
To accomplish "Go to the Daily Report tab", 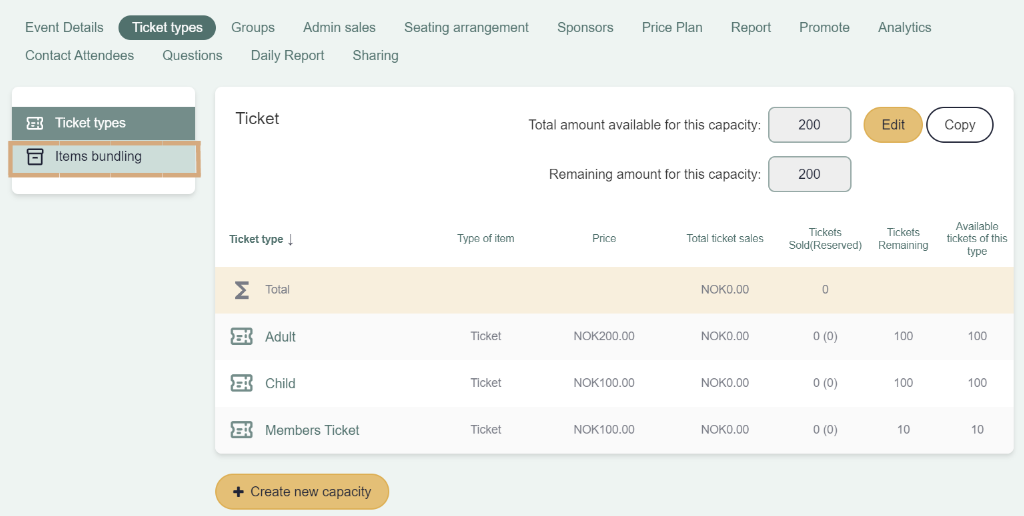I will (x=287, y=56).
